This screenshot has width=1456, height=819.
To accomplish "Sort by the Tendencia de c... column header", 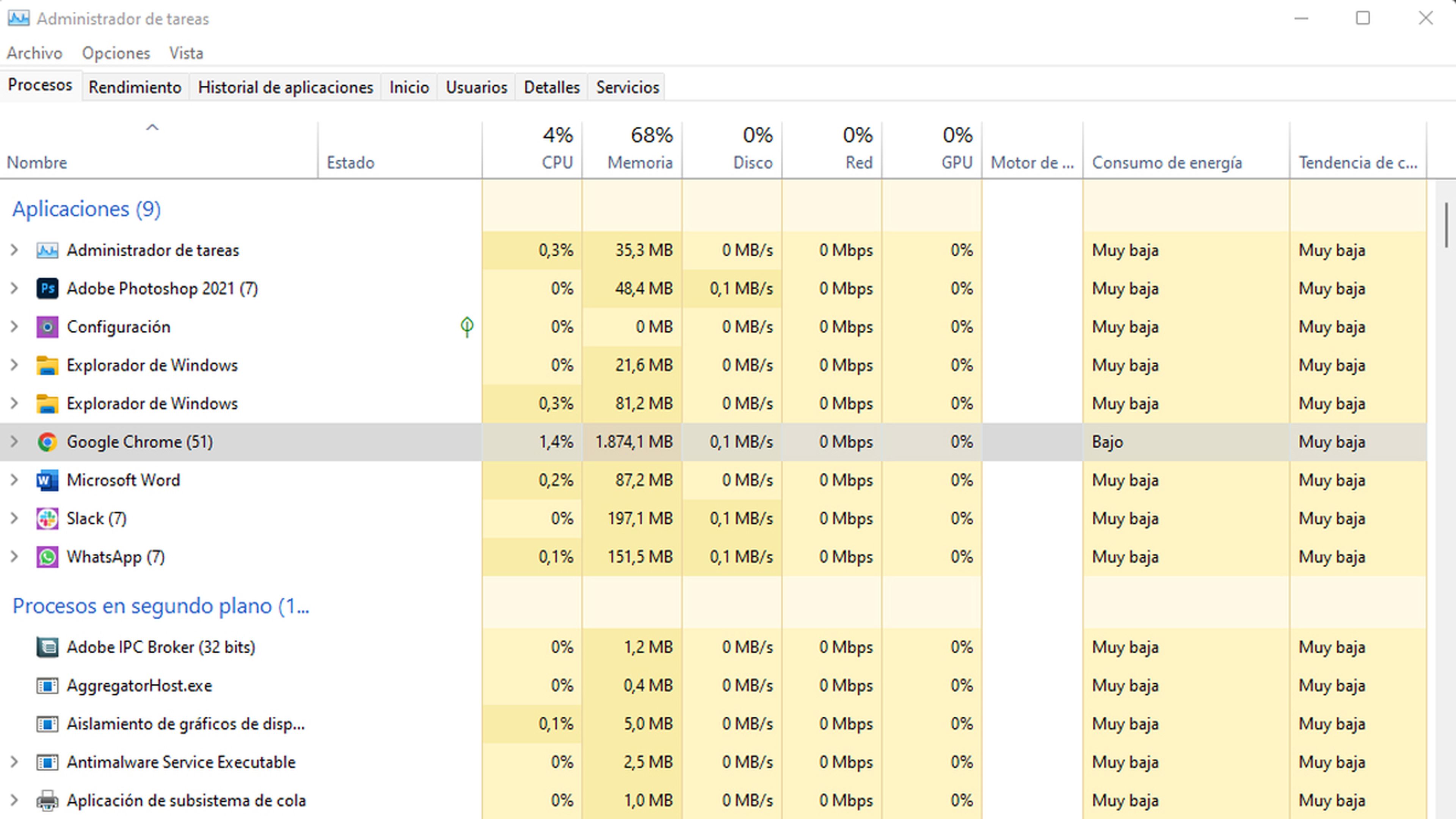I will [x=1358, y=150].
